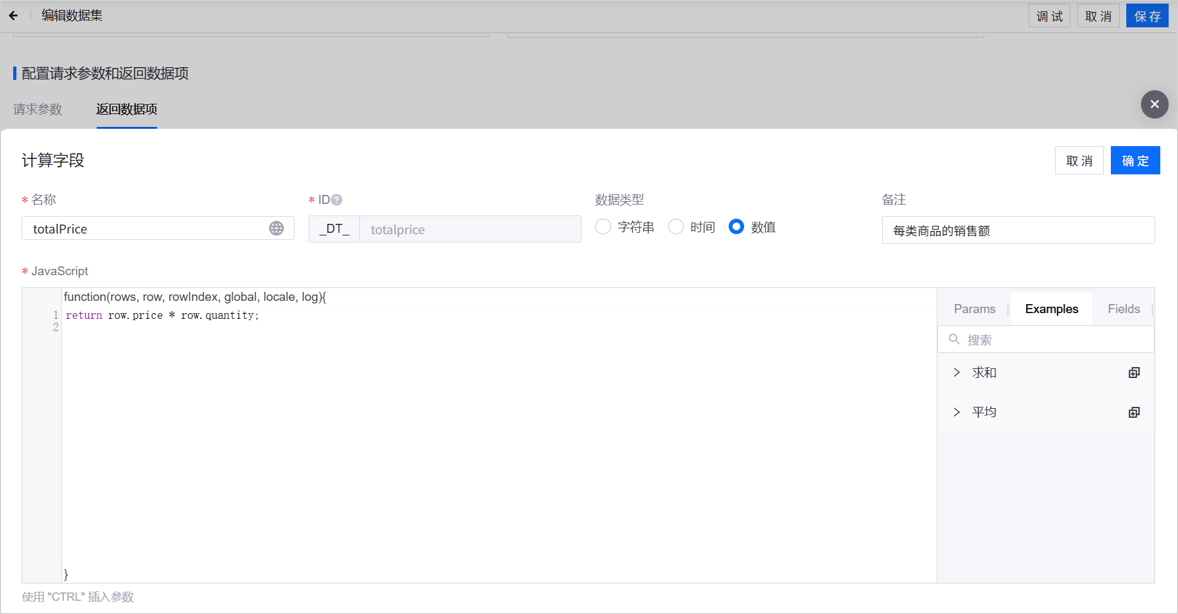Confirm the calculated field with 确定
This screenshot has height=614, width=1178.
pos(1135,159)
